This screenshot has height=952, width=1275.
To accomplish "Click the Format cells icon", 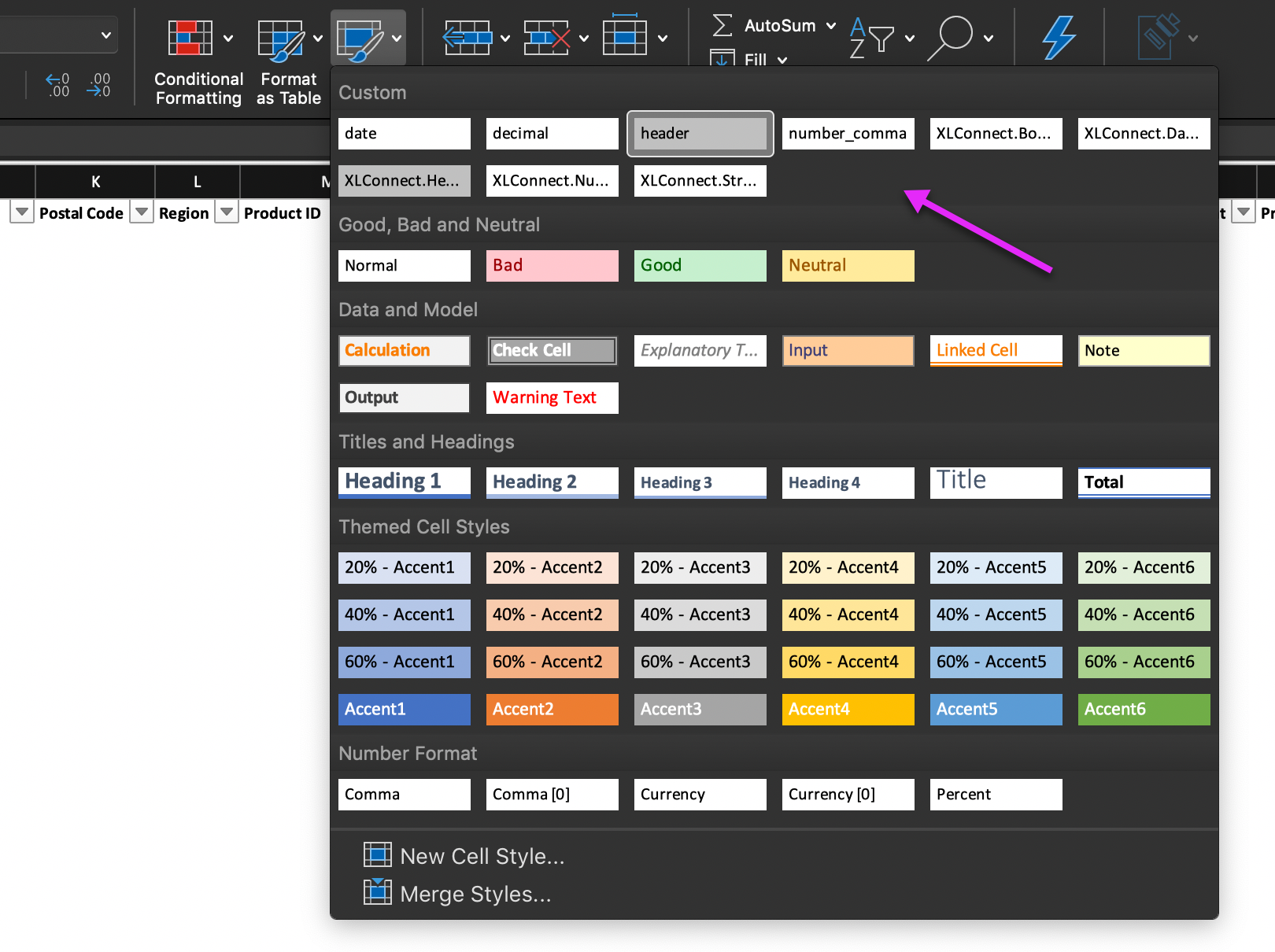I will (625, 34).
